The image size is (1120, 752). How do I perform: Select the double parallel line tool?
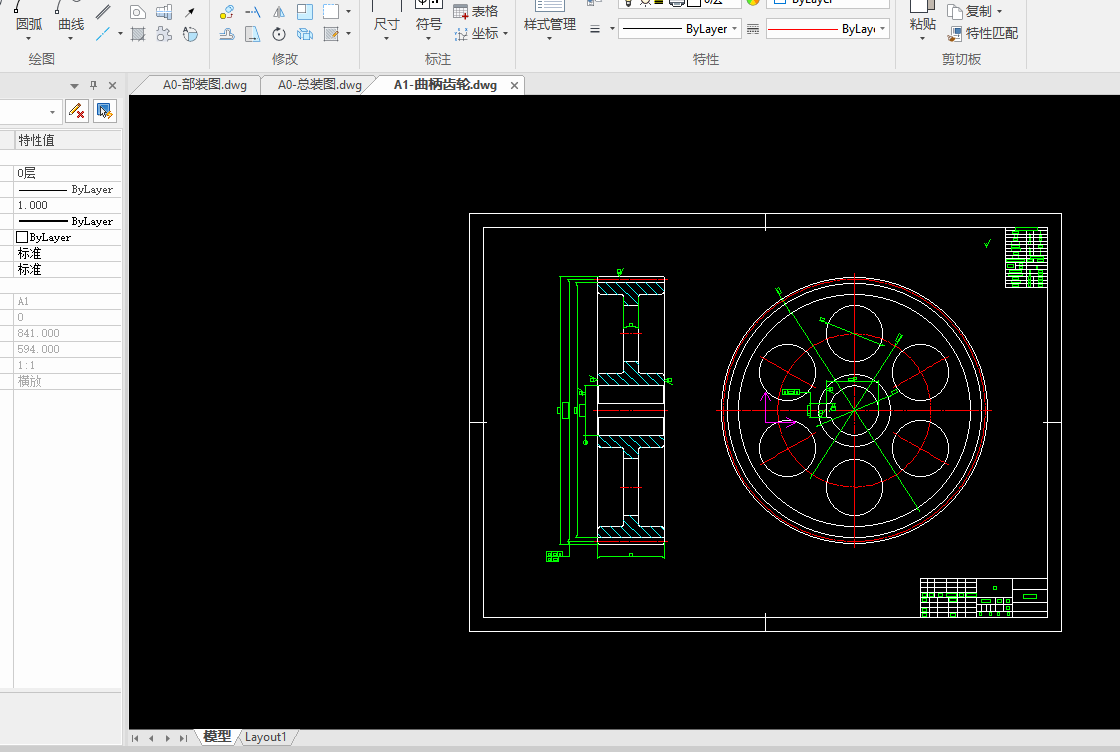(x=104, y=11)
